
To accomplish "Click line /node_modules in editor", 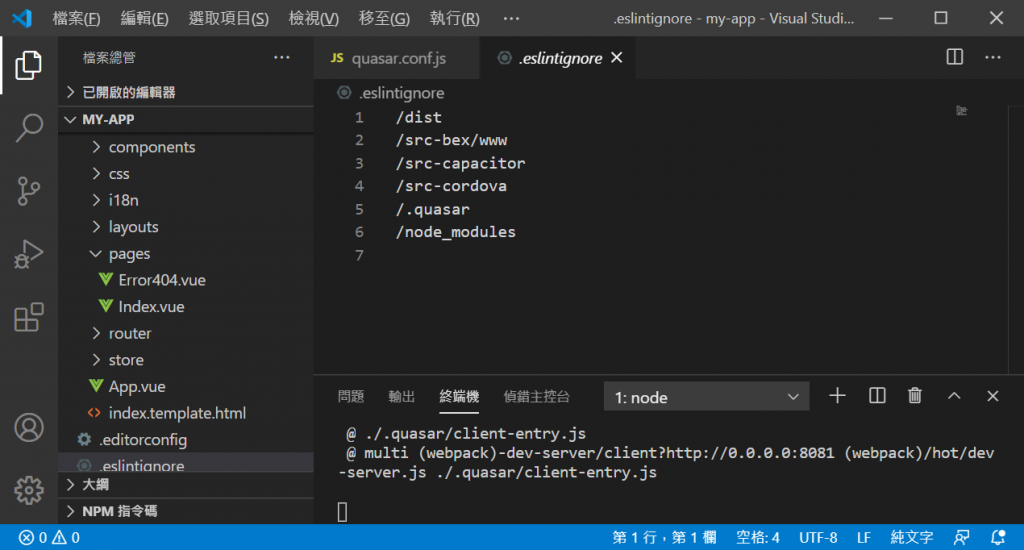I will click(455, 232).
